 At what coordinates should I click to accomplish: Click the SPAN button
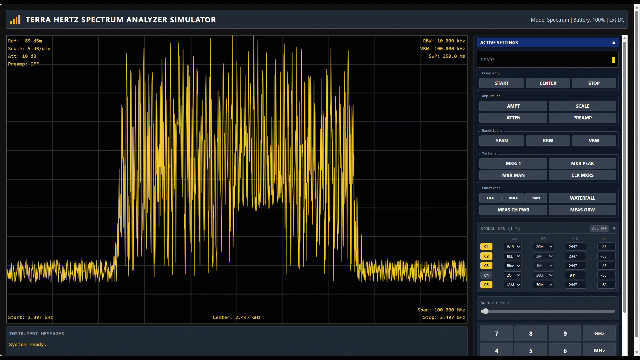tap(501, 141)
